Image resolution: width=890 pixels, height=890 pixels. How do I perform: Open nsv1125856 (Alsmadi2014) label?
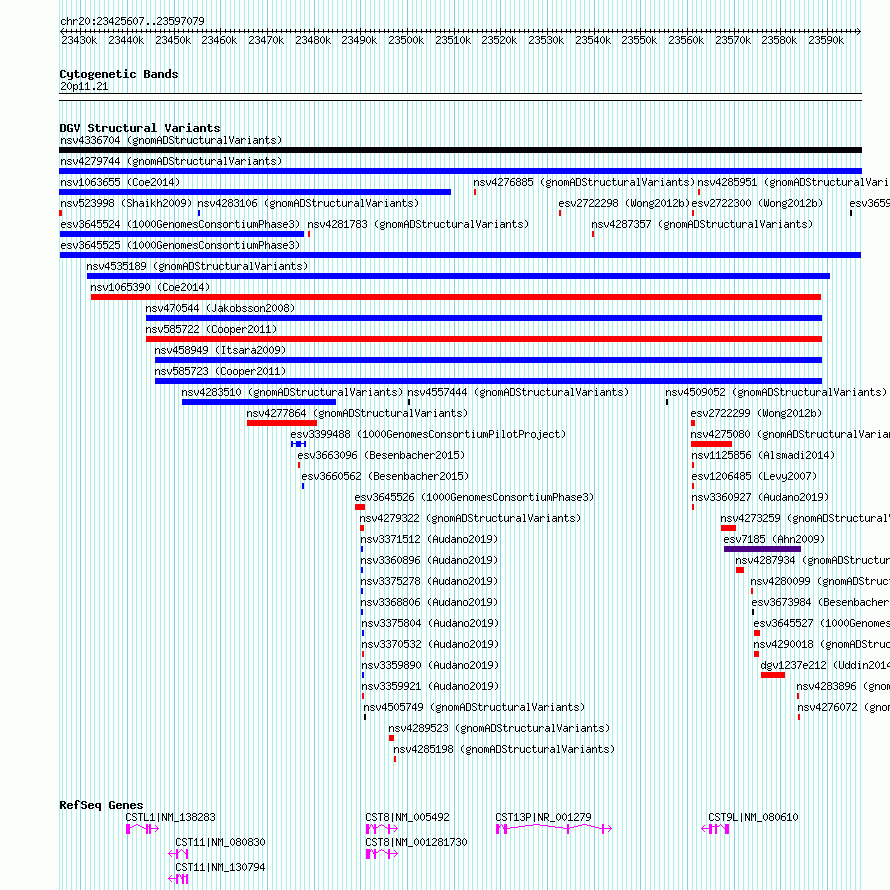coord(763,455)
